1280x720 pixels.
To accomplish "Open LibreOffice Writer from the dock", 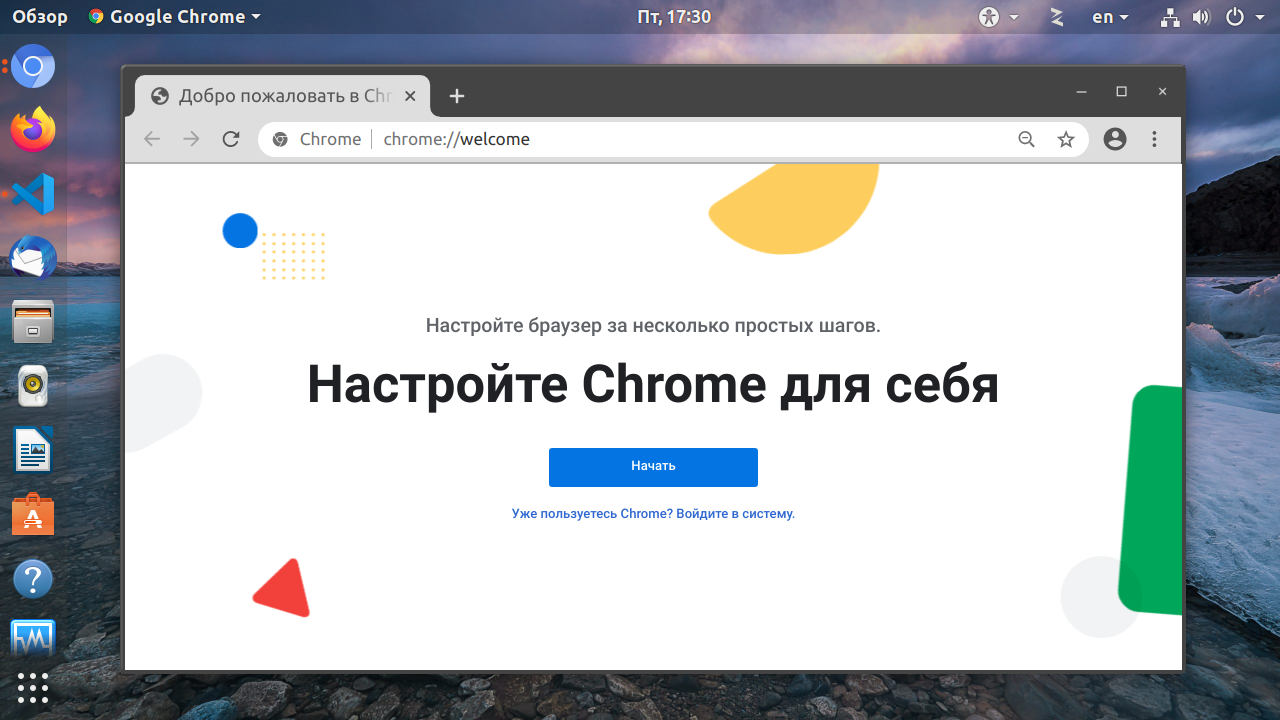I will click(x=33, y=450).
